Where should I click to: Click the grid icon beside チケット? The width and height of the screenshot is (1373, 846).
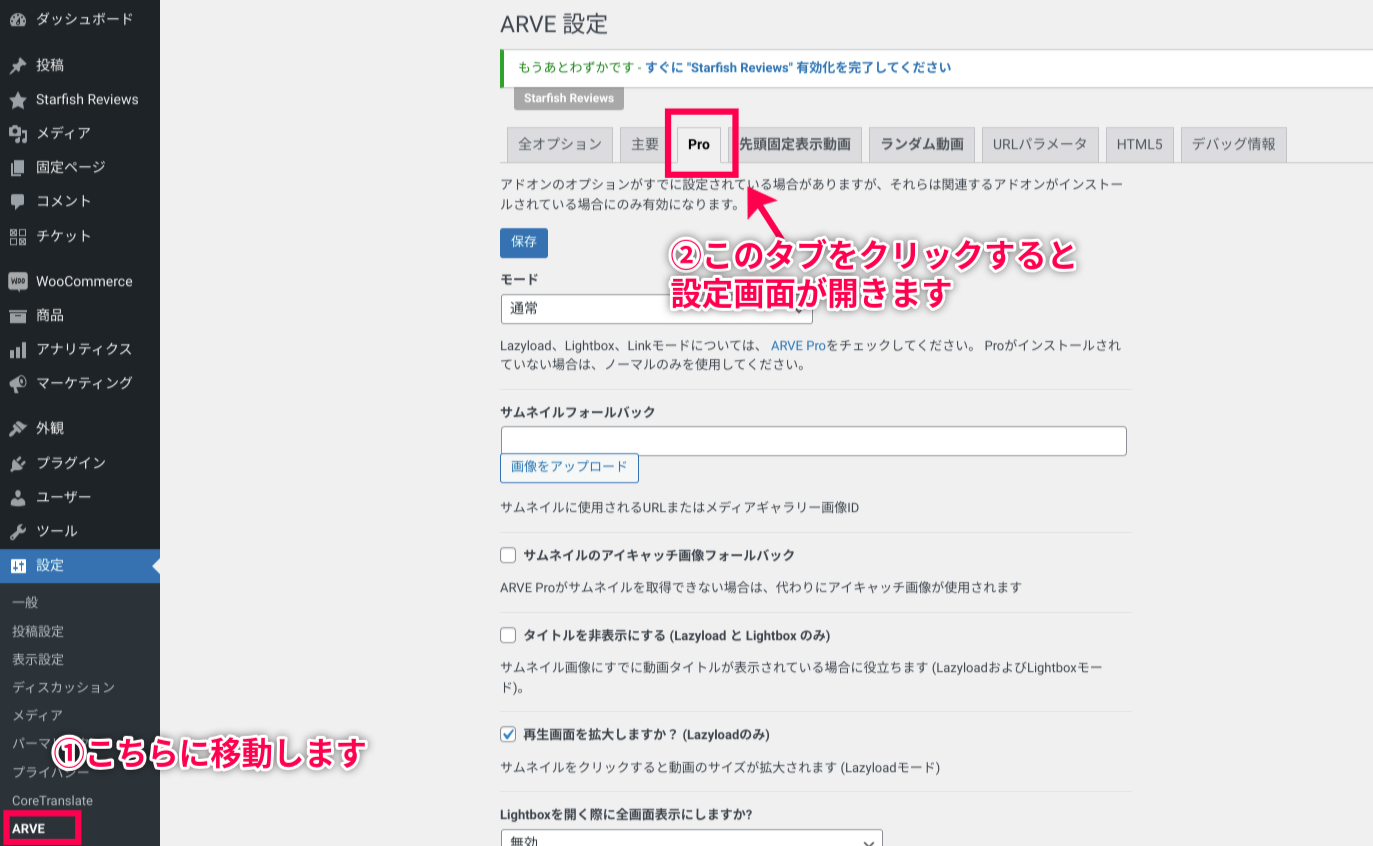17,236
